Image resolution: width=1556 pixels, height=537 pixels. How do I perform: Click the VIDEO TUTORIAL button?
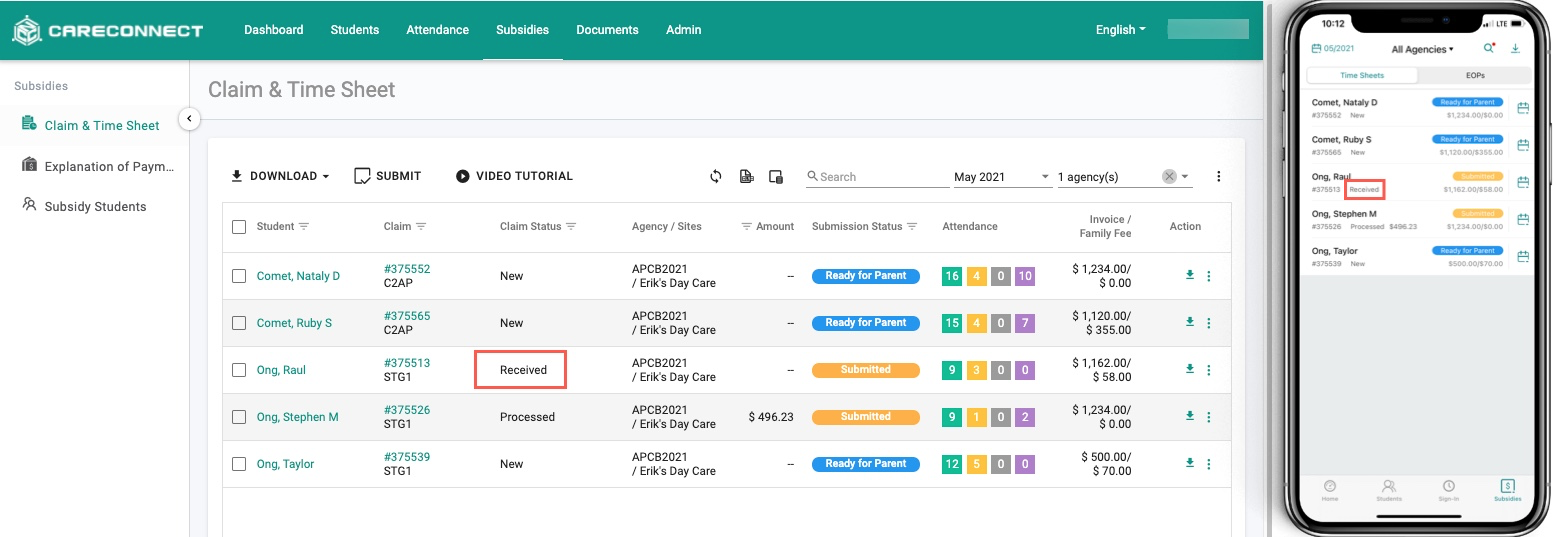click(x=514, y=176)
